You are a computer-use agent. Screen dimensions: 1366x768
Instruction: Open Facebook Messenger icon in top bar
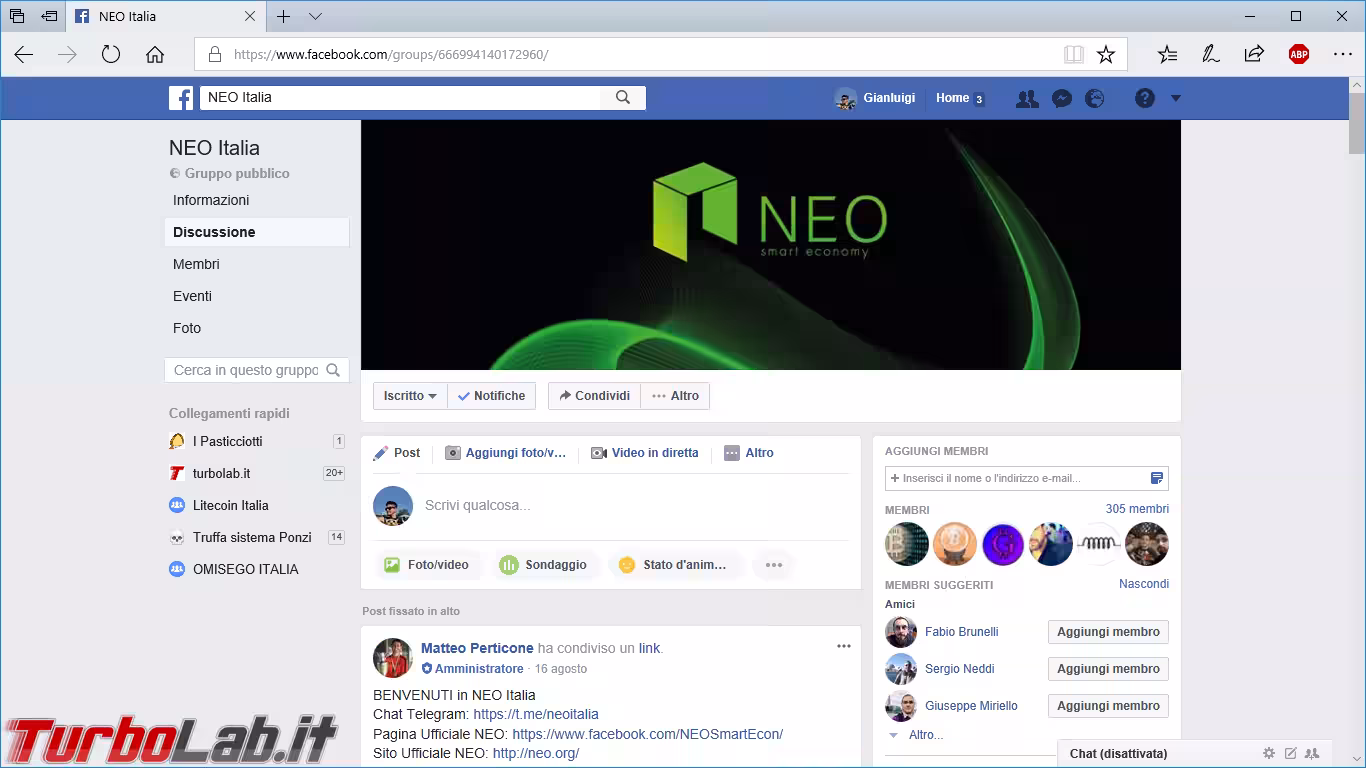coord(1062,98)
